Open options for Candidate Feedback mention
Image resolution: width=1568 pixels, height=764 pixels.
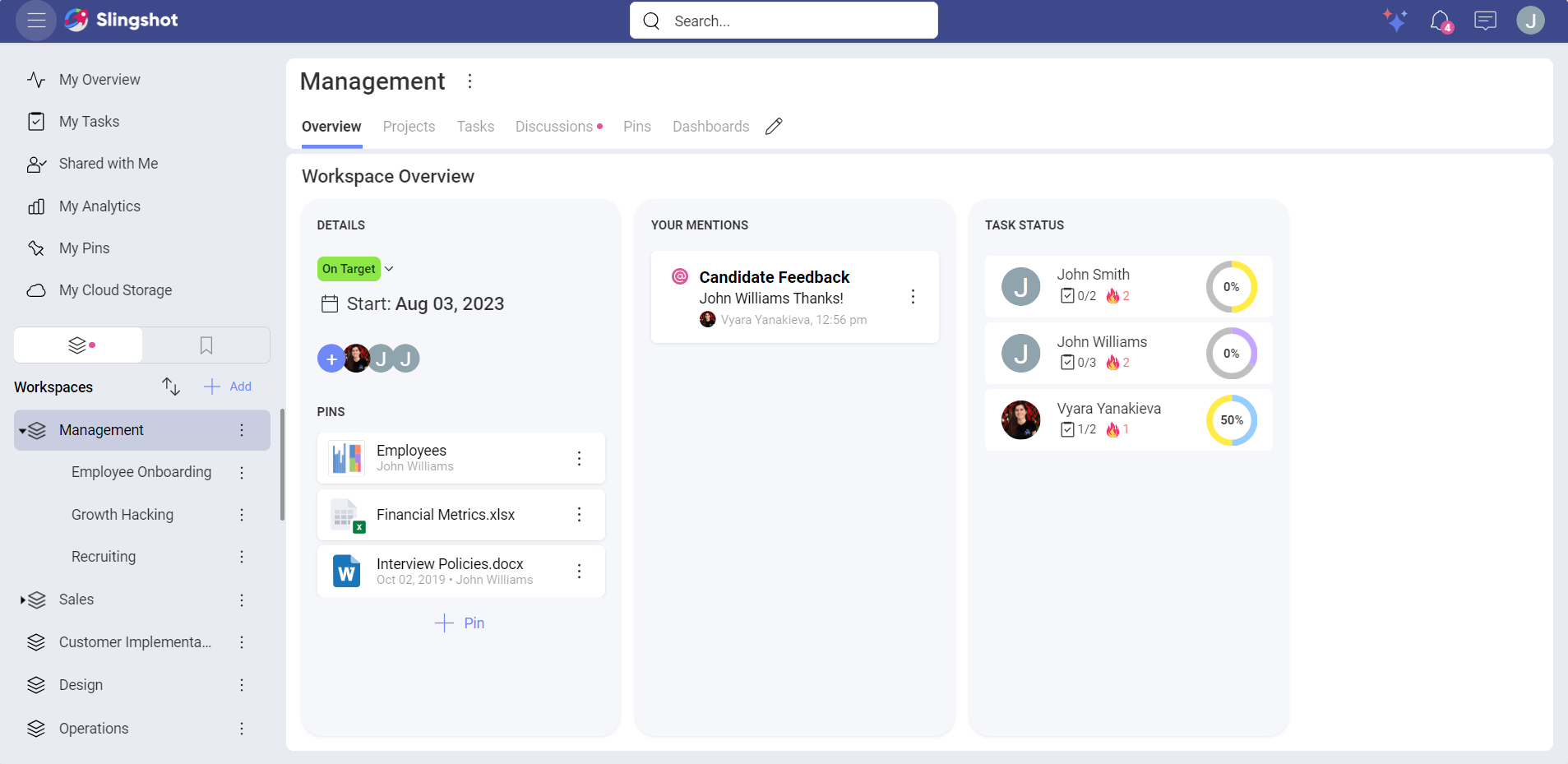pos(913,297)
